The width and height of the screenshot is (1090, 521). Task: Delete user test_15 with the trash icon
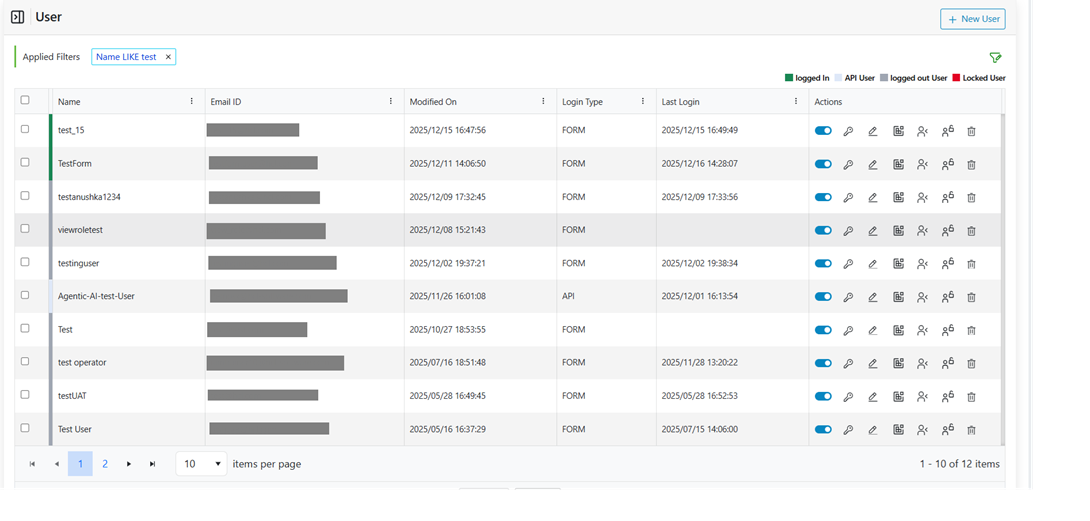pos(972,131)
